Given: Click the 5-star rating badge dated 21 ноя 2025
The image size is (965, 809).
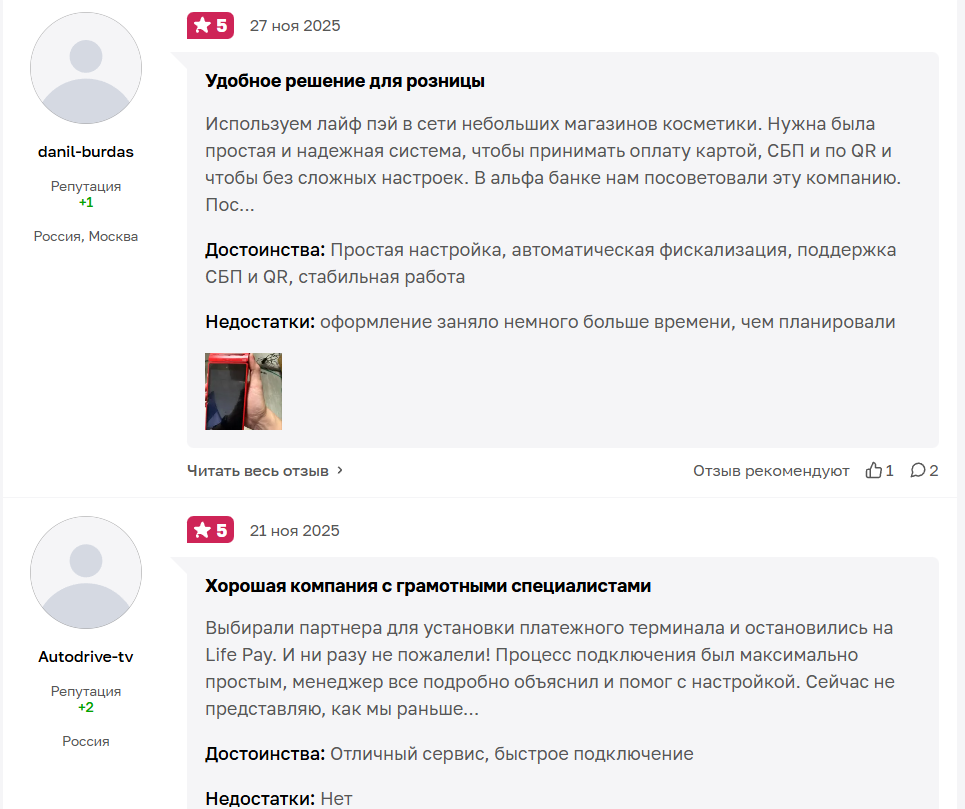Looking at the screenshot, I should (x=210, y=530).
